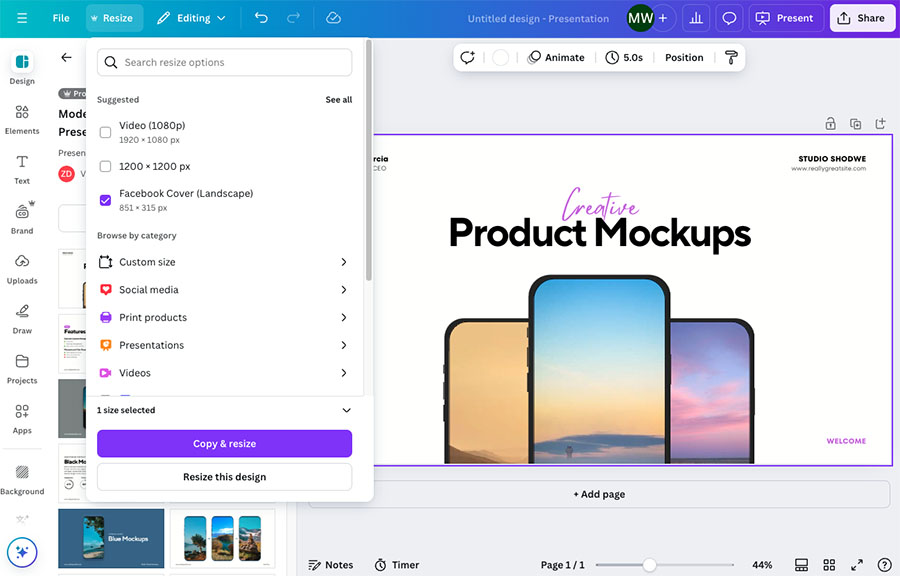Viewport: 900px width, 576px height.
Task: Click Copy & resize button
Action: click(224, 443)
